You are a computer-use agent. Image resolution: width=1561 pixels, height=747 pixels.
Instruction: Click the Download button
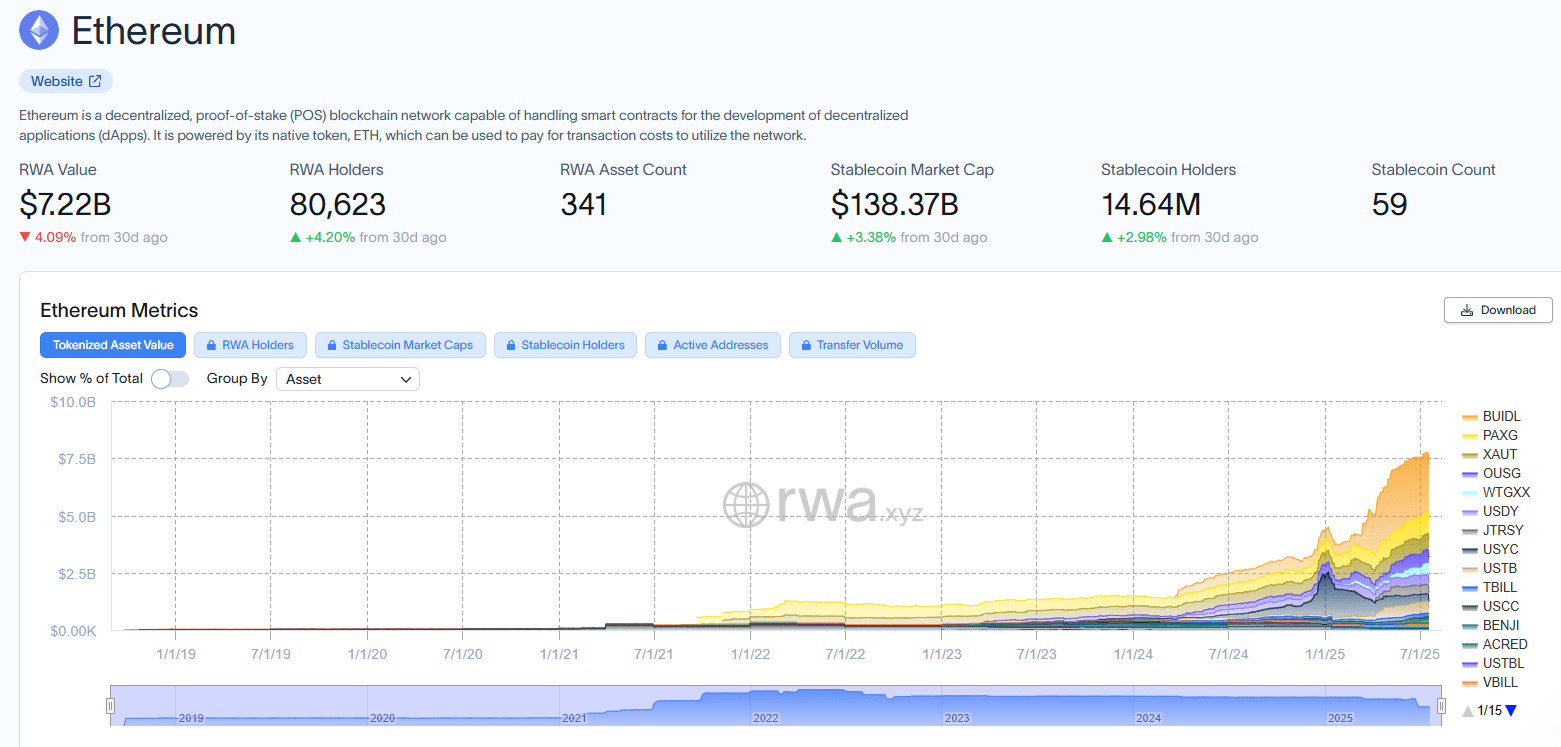tap(1498, 310)
